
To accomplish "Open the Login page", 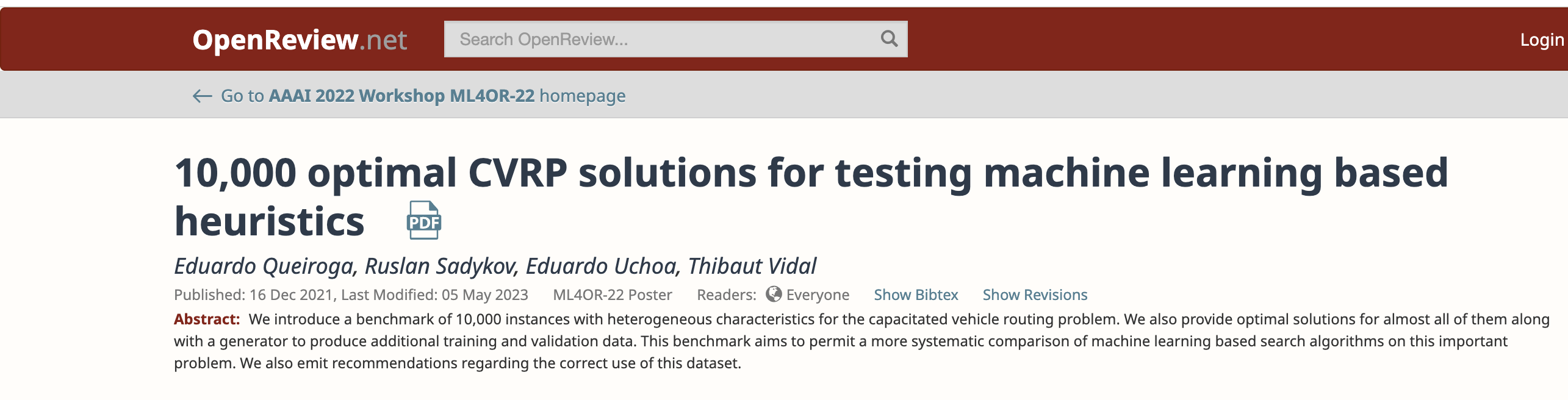I will click(1541, 40).
